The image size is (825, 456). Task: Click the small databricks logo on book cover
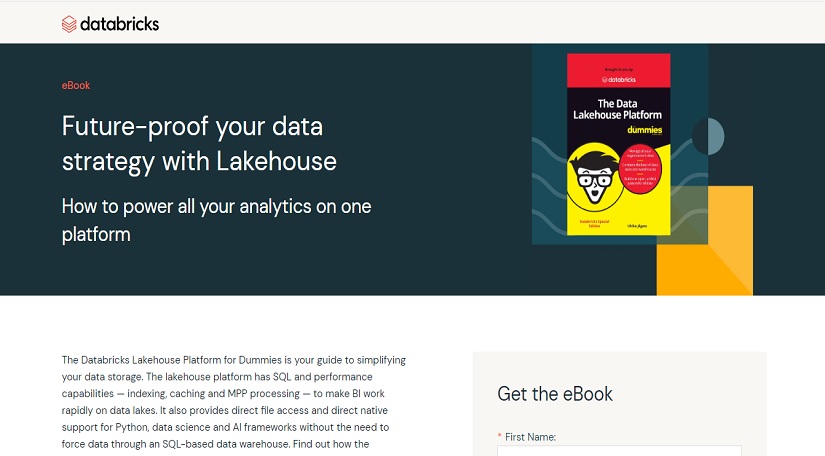coord(619,79)
